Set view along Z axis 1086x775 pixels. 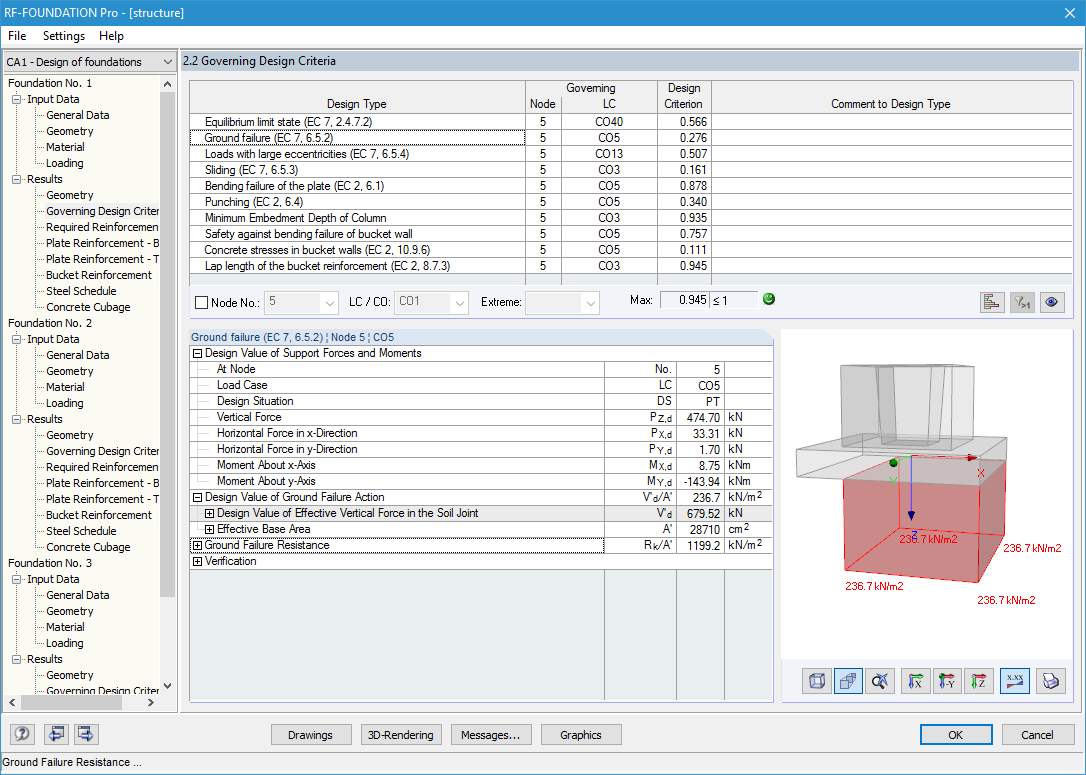pos(979,682)
